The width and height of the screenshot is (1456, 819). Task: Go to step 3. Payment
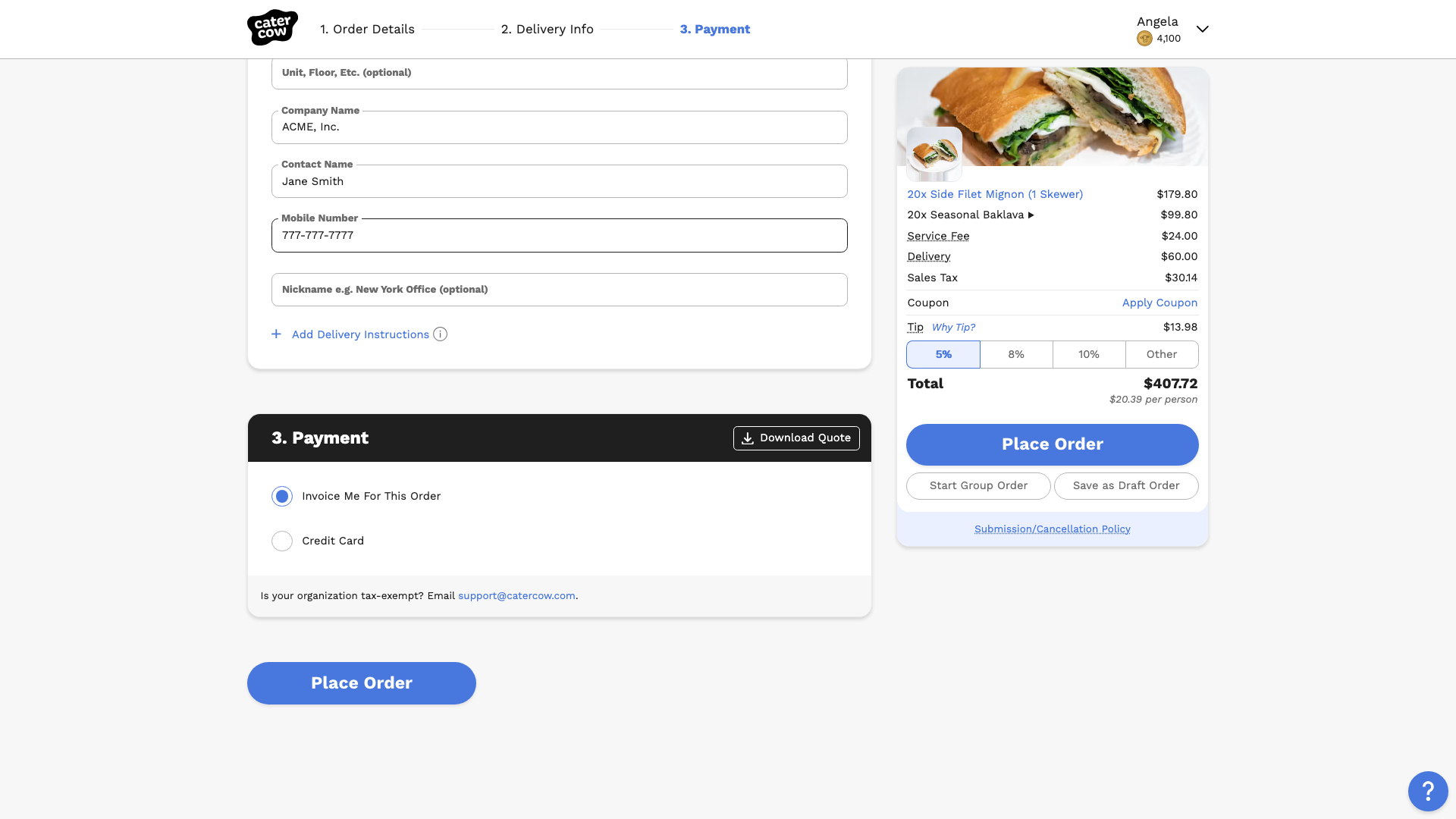(715, 30)
